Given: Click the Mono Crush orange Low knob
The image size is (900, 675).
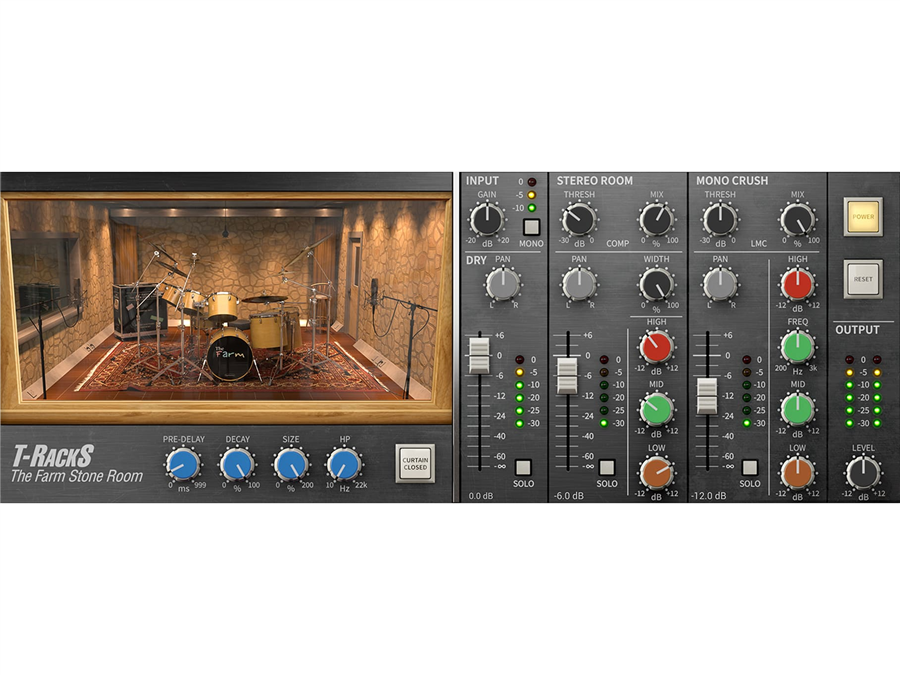Looking at the screenshot, I should [x=797, y=471].
